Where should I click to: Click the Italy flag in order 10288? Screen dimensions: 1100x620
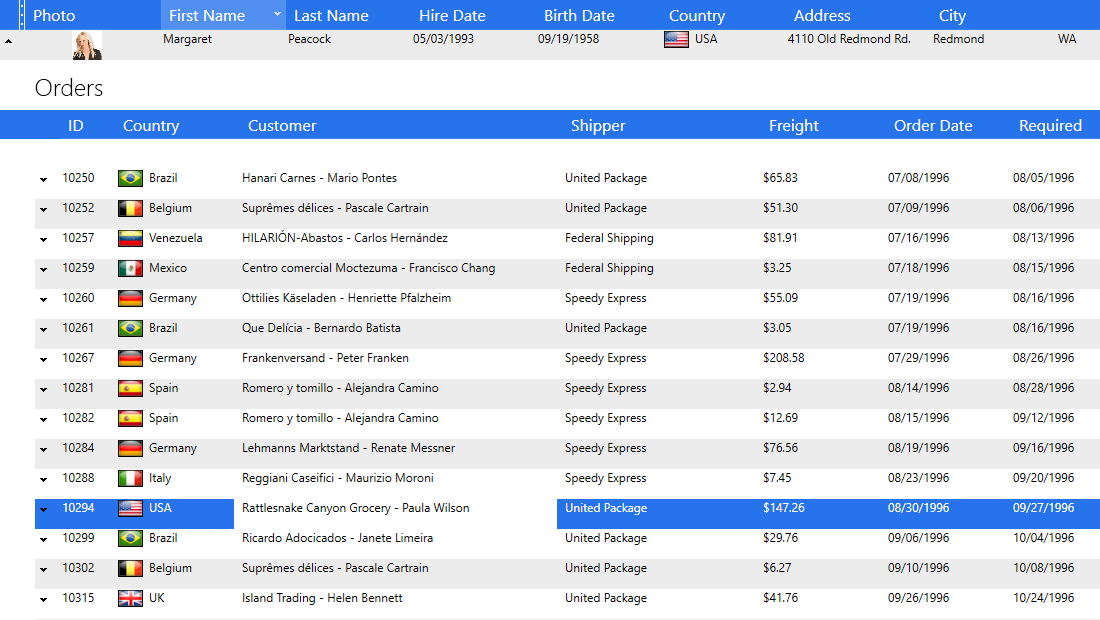click(130, 479)
